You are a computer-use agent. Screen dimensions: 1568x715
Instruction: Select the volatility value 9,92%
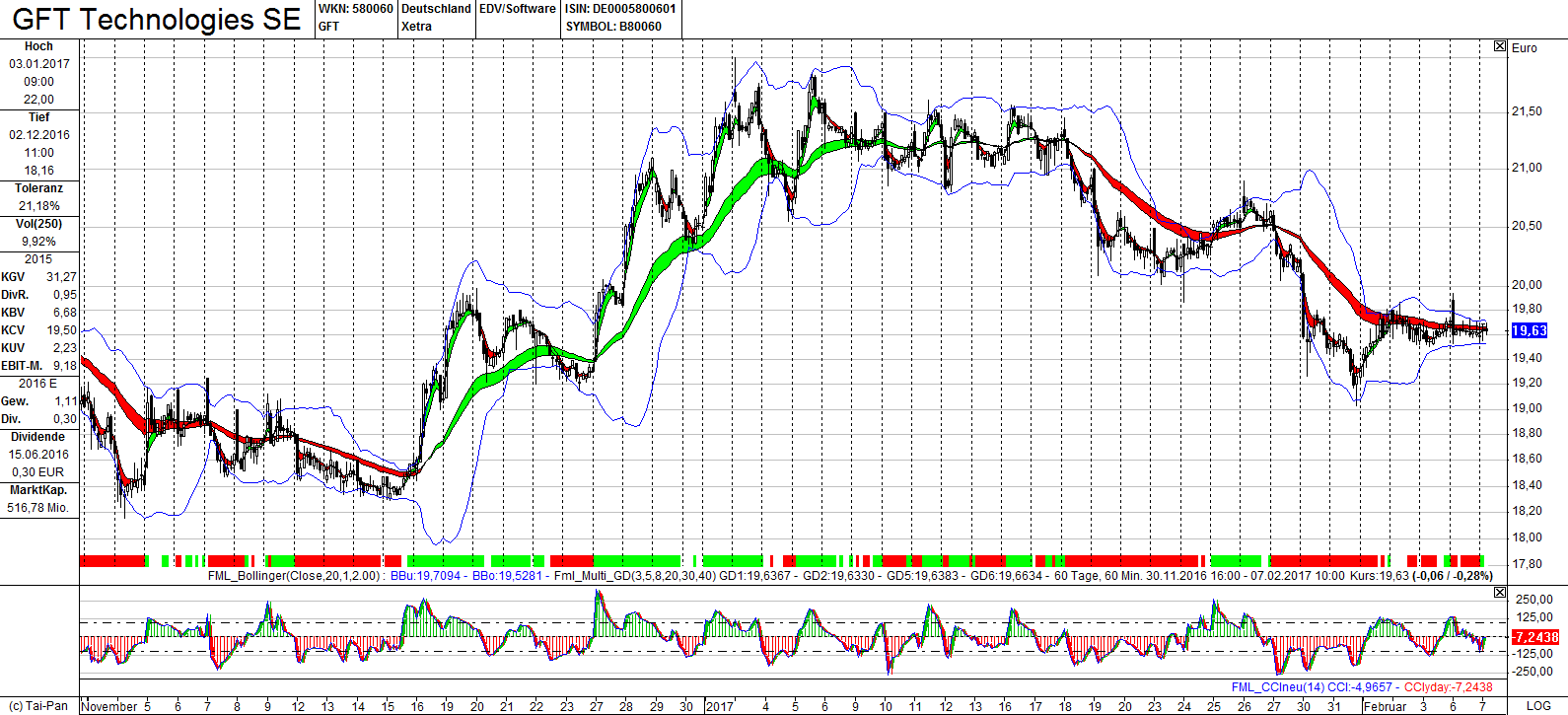tap(39, 242)
